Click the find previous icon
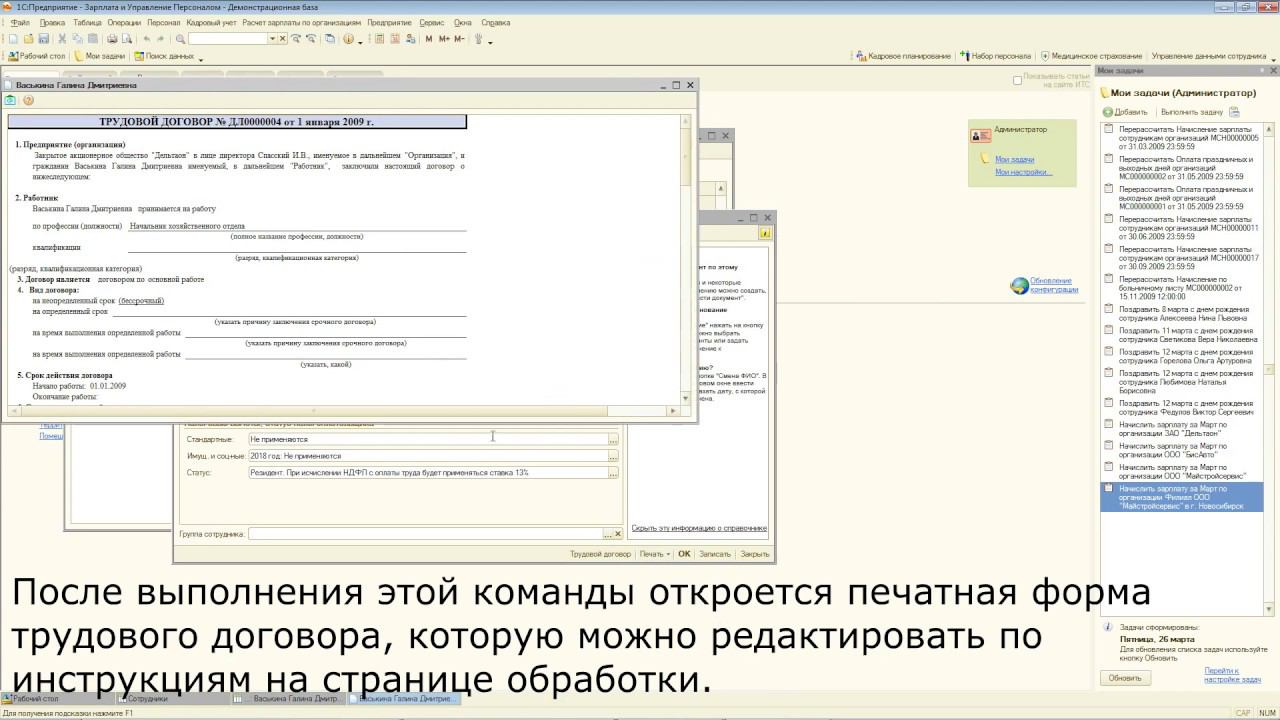Image resolution: width=1280 pixels, height=720 pixels. click(x=312, y=39)
